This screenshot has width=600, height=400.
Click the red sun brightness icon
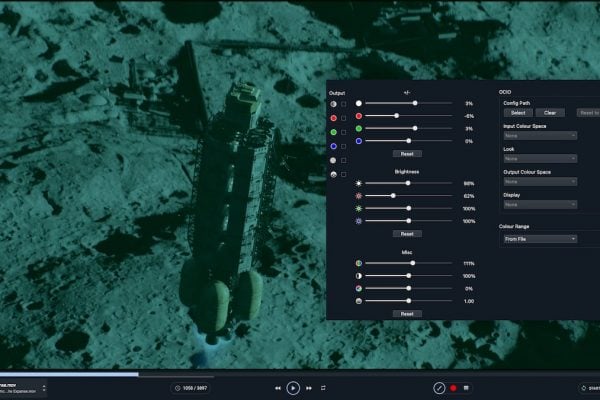pos(359,196)
